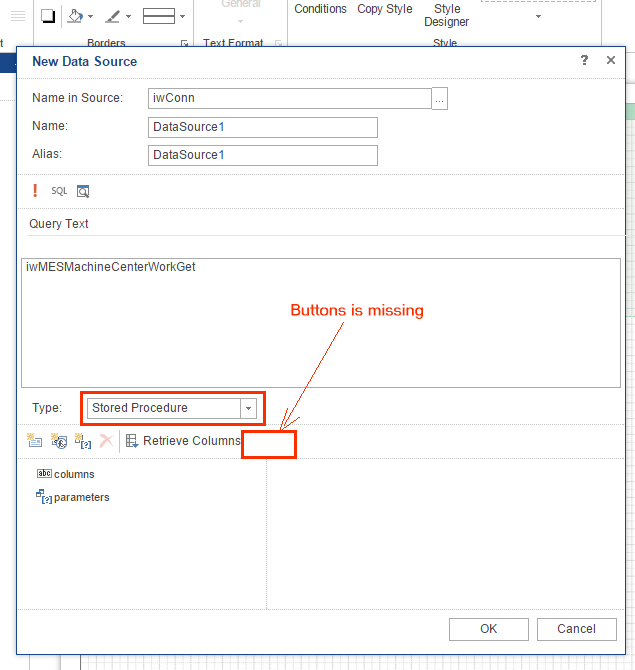This screenshot has width=635, height=670.
Task: Click the Alias text field
Action: tap(262, 155)
